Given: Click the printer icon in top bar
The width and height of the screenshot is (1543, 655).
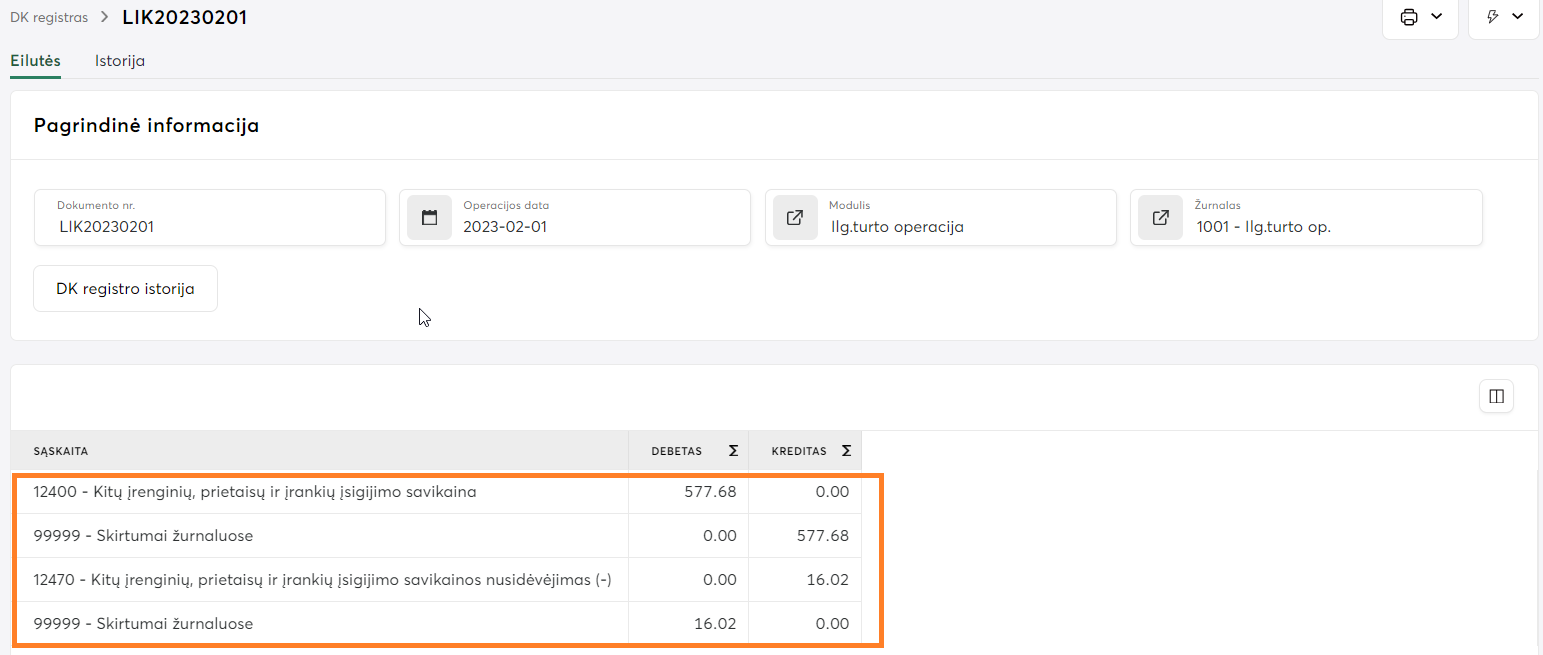Looking at the screenshot, I should [x=1409, y=17].
